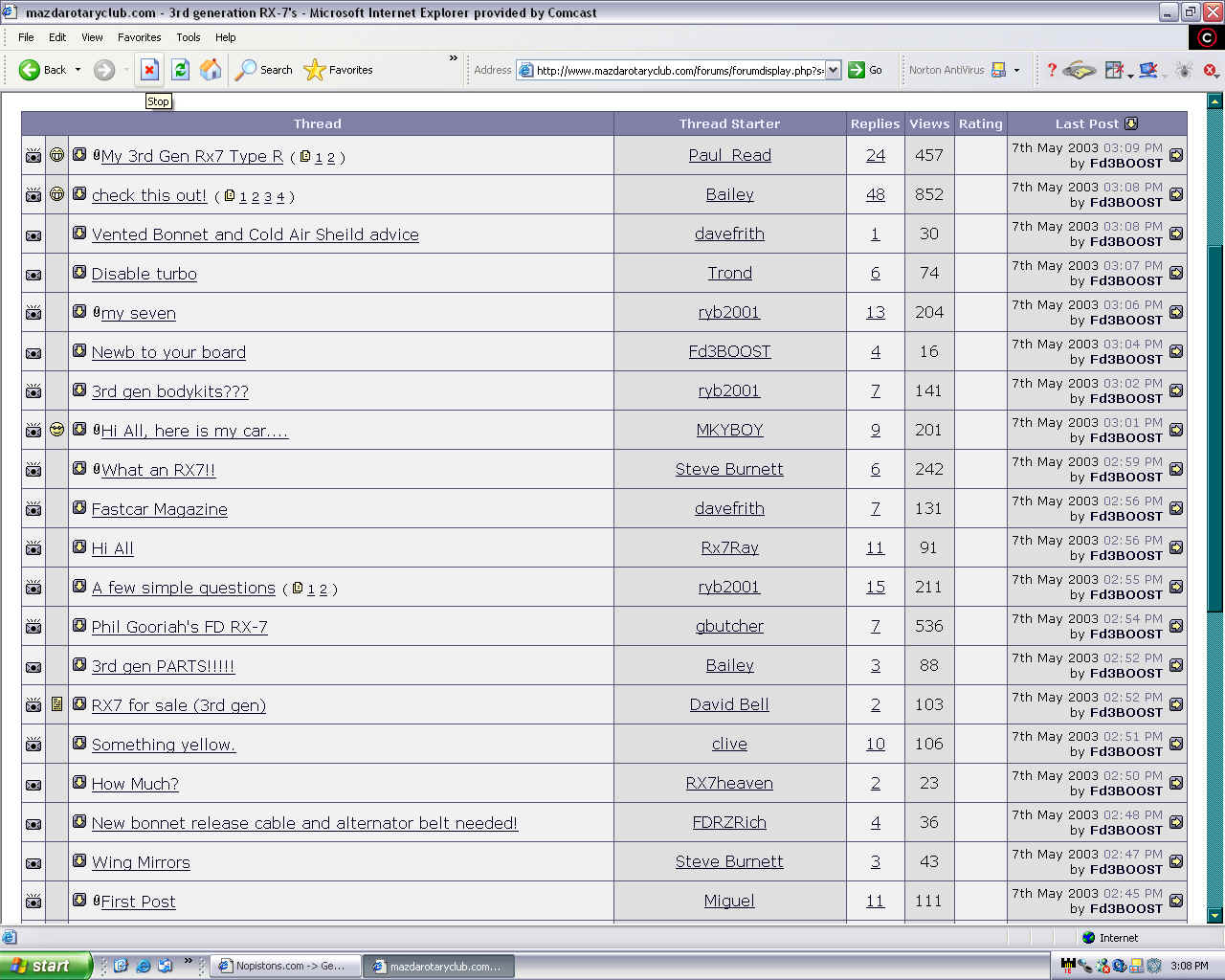Click the Last Post sort arrow icon
Viewport: 1225px width, 980px height.
[1131, 123]
